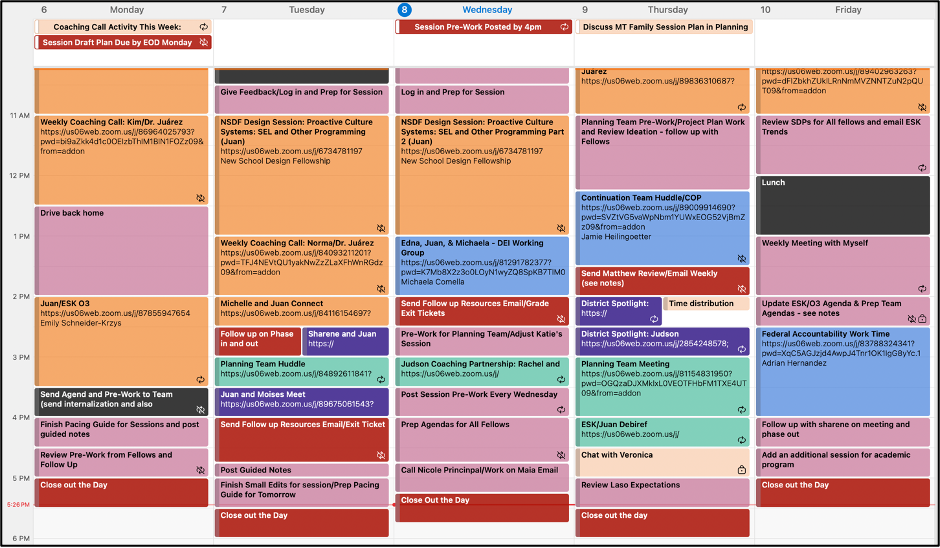Click muted alert icon on Continuation Team Huddle/COP
Image resolution: width=940 pixels, height=548 pixels.
(x=741, y=259)
